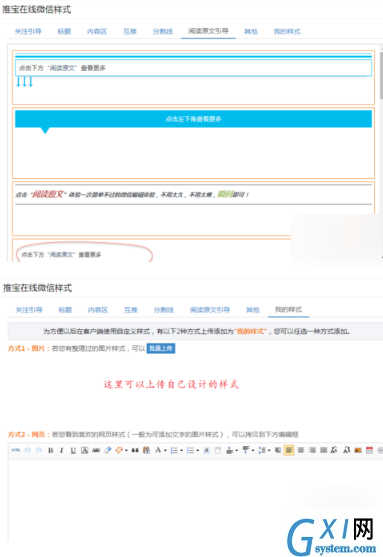The height and width of the screenshot is (557, 383).
Task: Insert an image via toolbar icon
Action: [x=358, y=450]
